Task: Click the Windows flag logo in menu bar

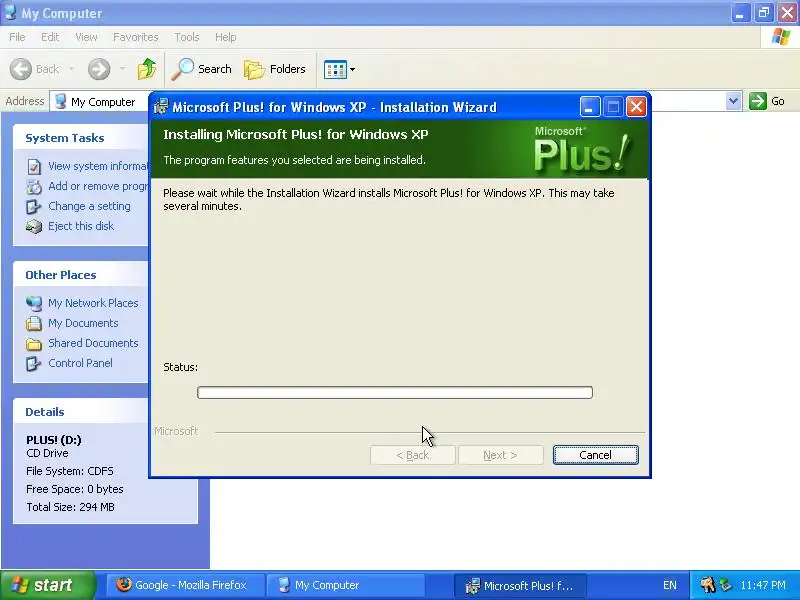Action: pyautogui.click(x=781, y=37)
